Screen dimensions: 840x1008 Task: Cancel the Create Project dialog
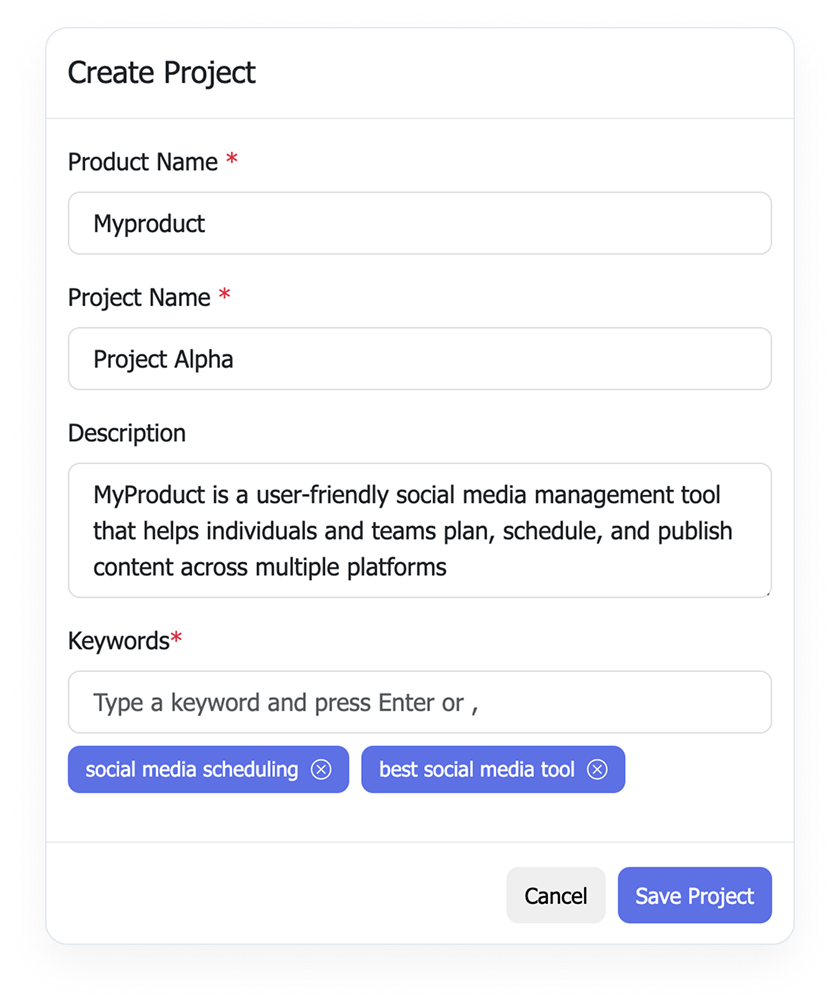(x=556, y=895)
